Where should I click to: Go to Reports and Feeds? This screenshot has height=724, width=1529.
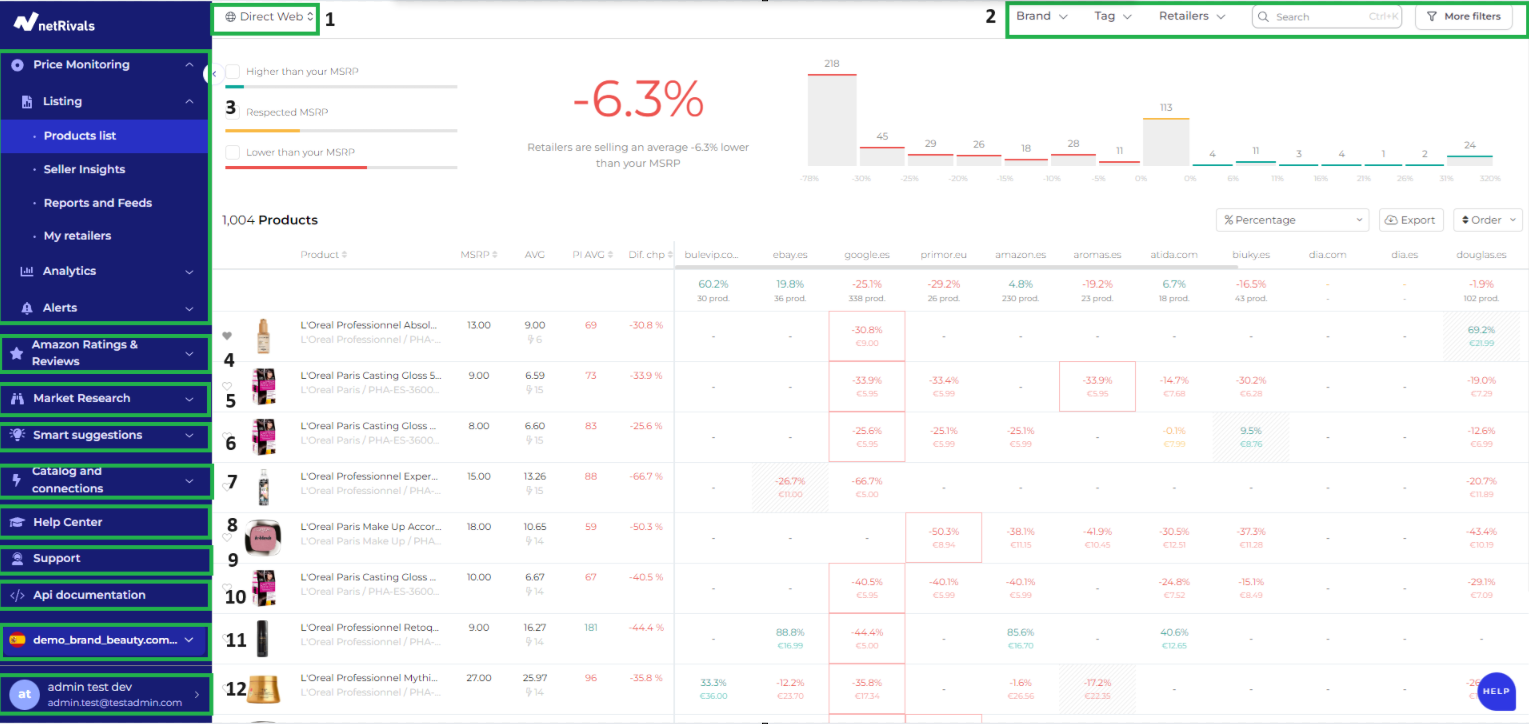tap(97, 203)
